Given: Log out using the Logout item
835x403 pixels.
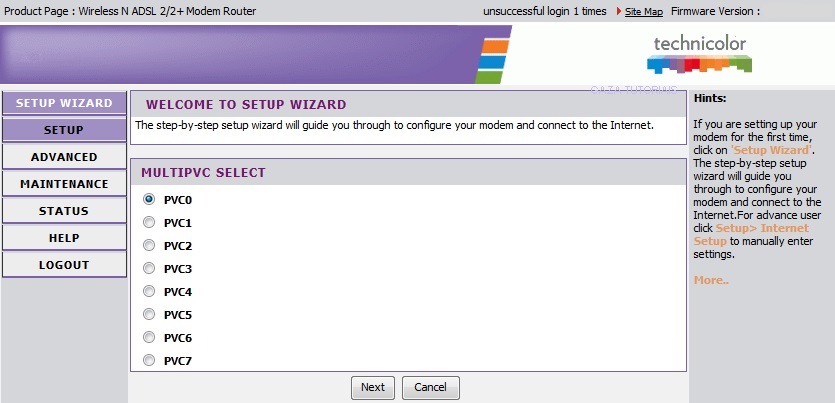Looking at the screenshot, I should [64, 265].
